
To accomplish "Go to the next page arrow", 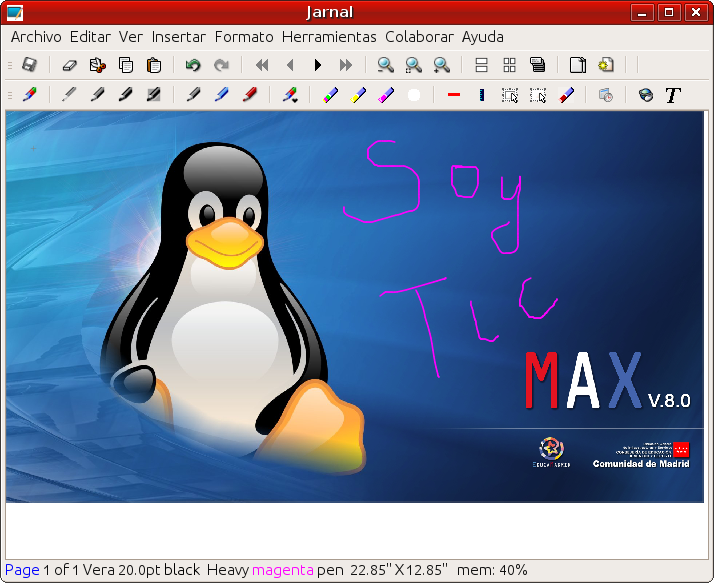I will pos(318,65).
